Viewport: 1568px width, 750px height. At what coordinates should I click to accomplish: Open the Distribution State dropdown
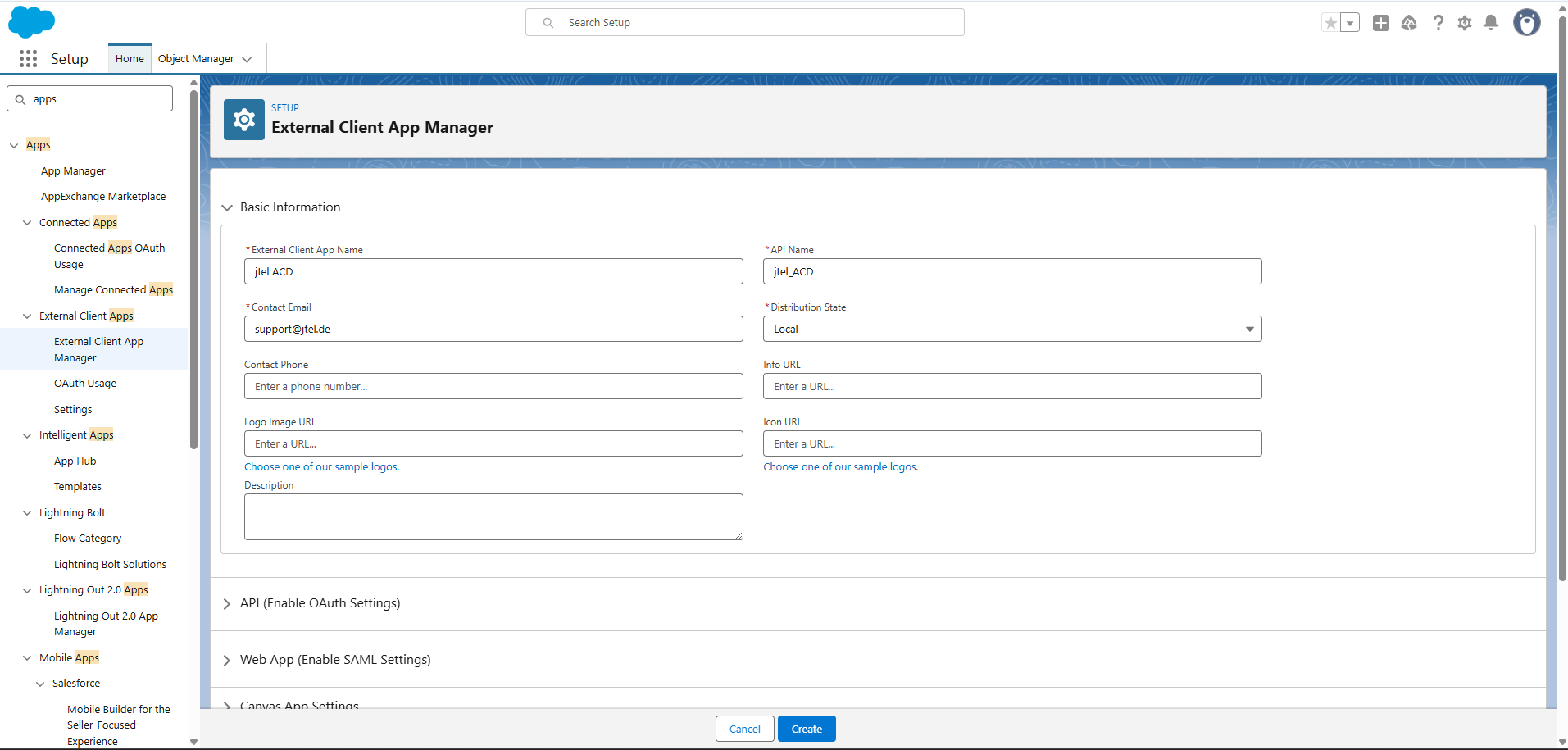[1011, 329]
